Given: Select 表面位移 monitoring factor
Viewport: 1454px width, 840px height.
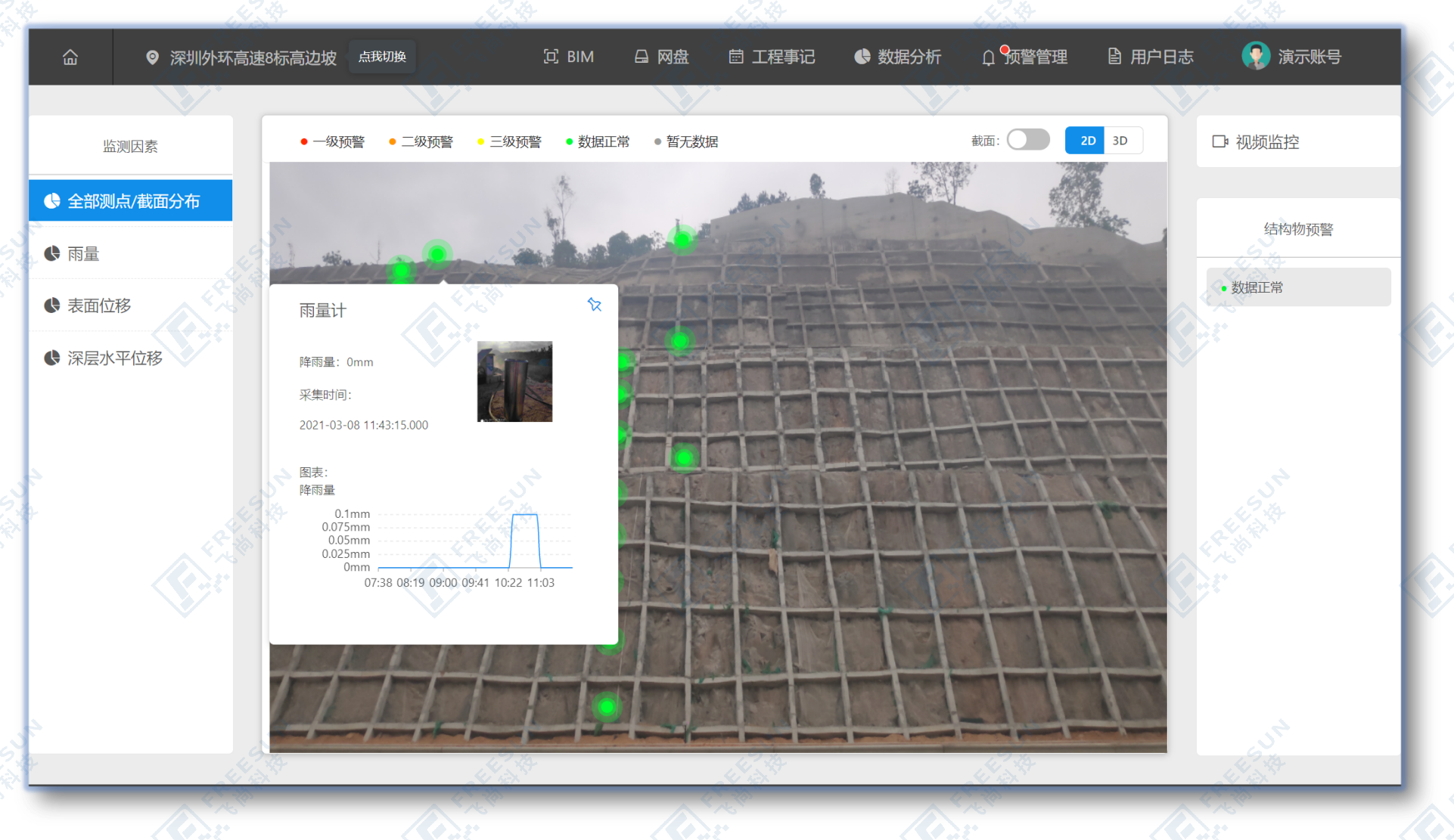Looking at the screenshot, I should pyautogui.click(x=131, y=305).
